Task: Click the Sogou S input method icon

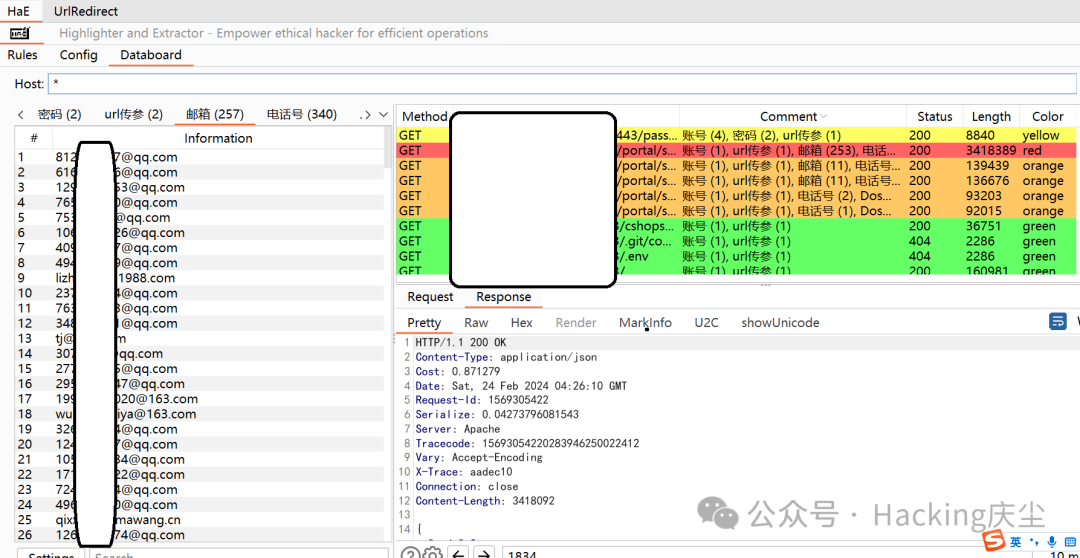Action: point(993,541)
